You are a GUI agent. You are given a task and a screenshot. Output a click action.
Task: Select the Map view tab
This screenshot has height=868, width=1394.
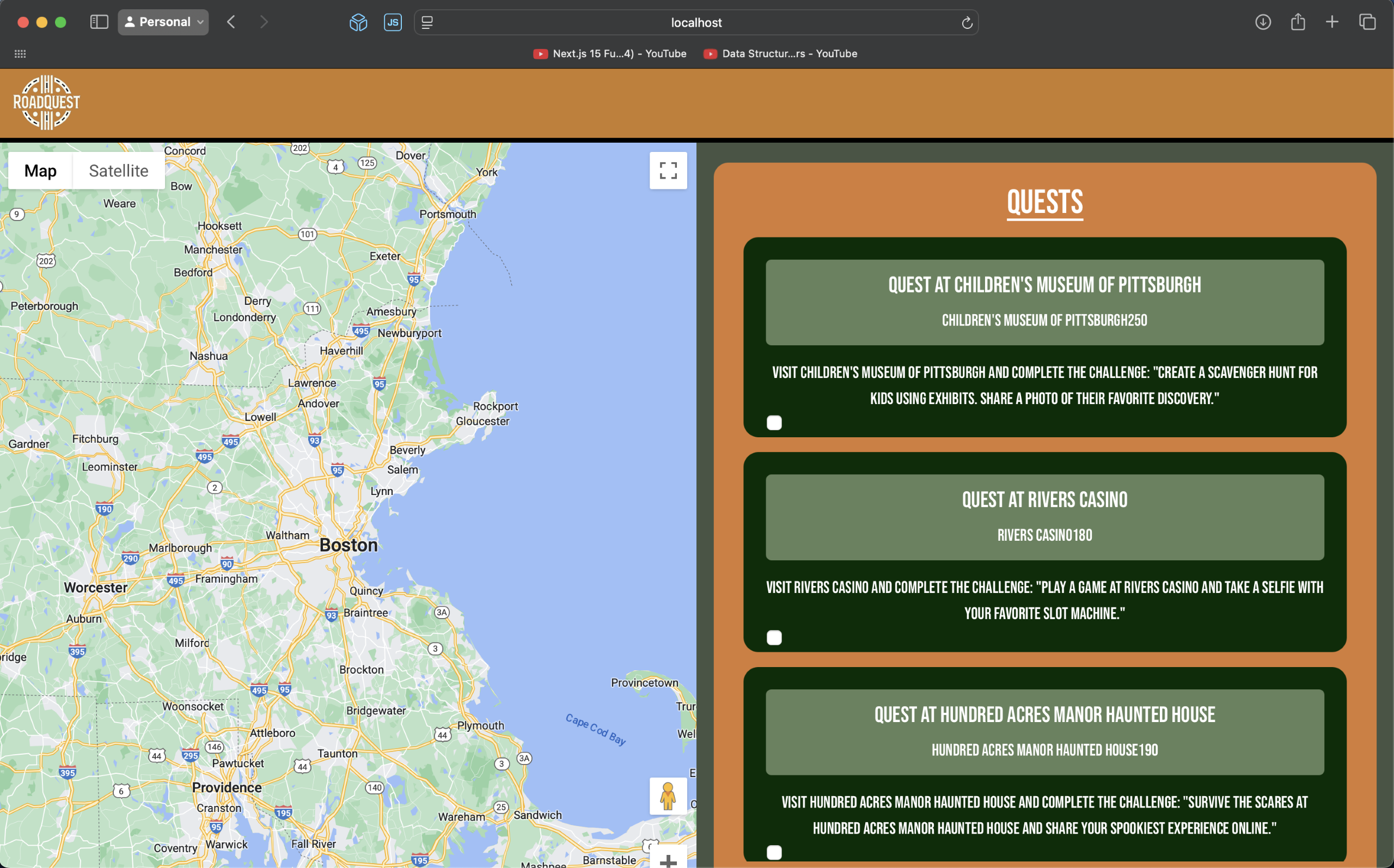pyautogui.click(x=40, y=170)
